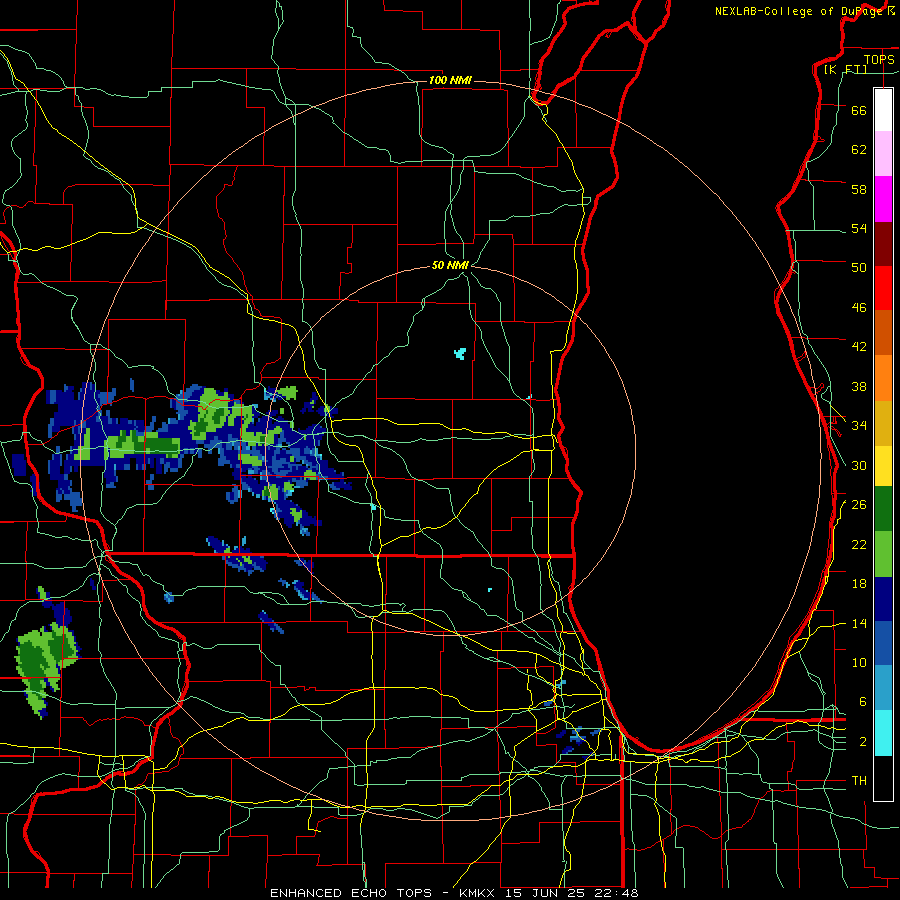Click the 'TOPS' legend heading
Image resolution: width=900 pixels, height=900 pixels.
pyautogui.click(x=879, y=59)
